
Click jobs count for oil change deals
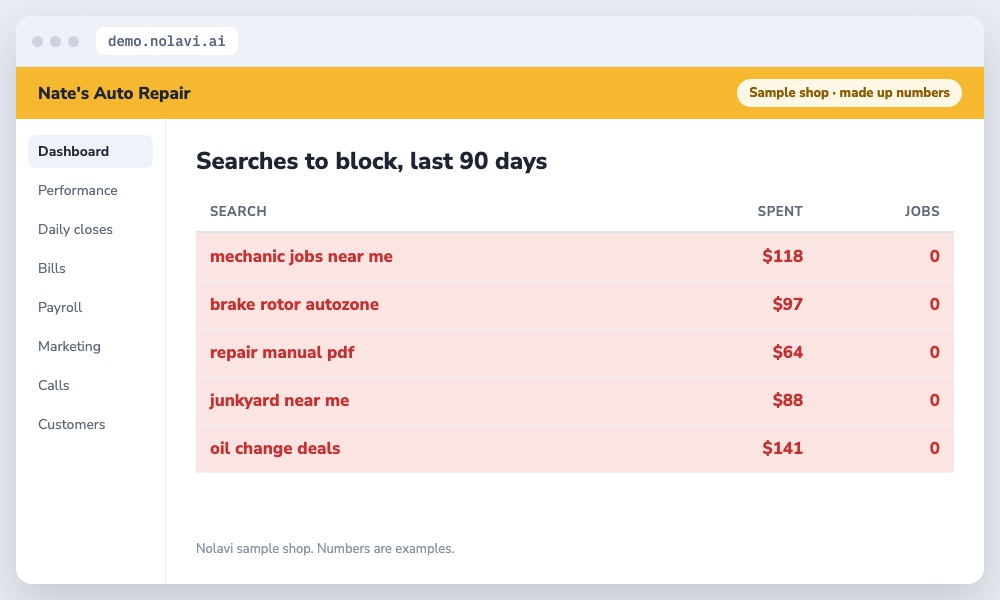(x=934, y=448)
